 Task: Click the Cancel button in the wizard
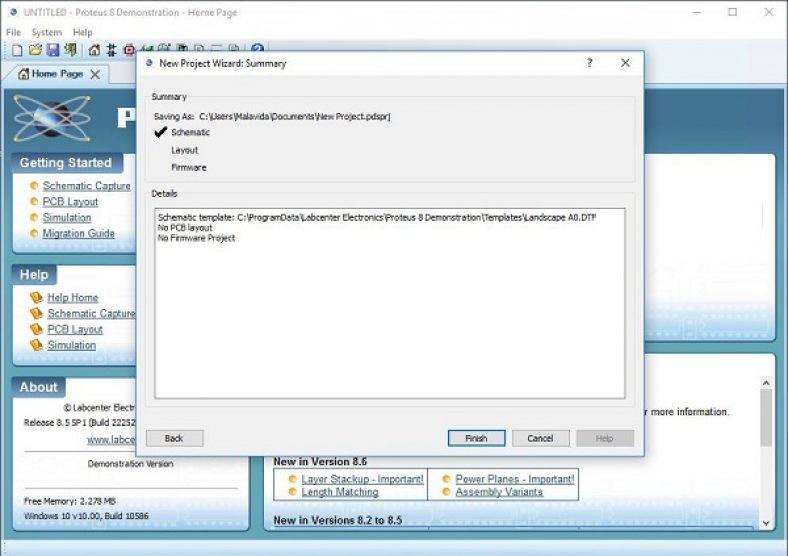click(x=540, y=438)
